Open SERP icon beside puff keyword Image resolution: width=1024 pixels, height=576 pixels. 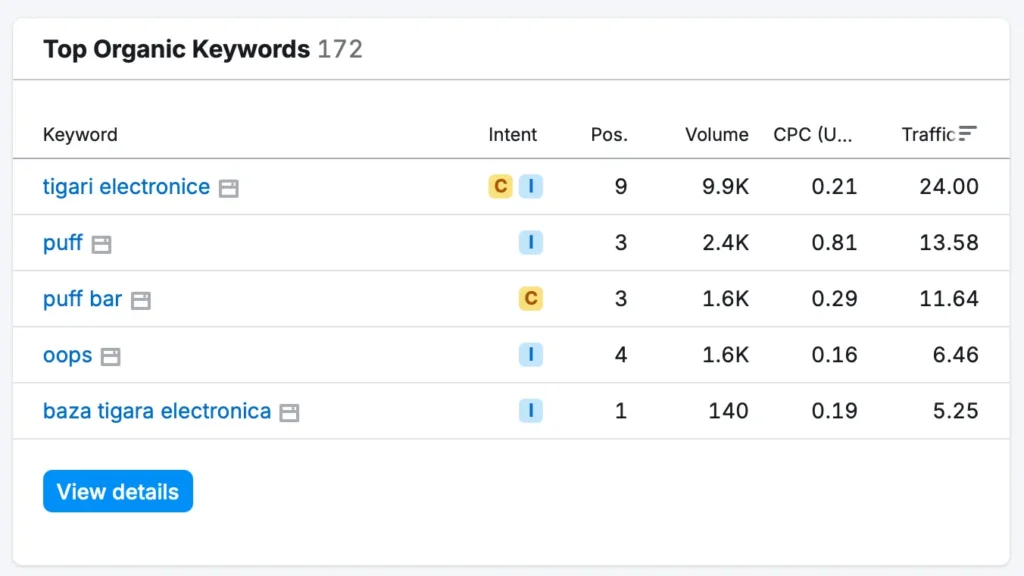click(101, 244)
